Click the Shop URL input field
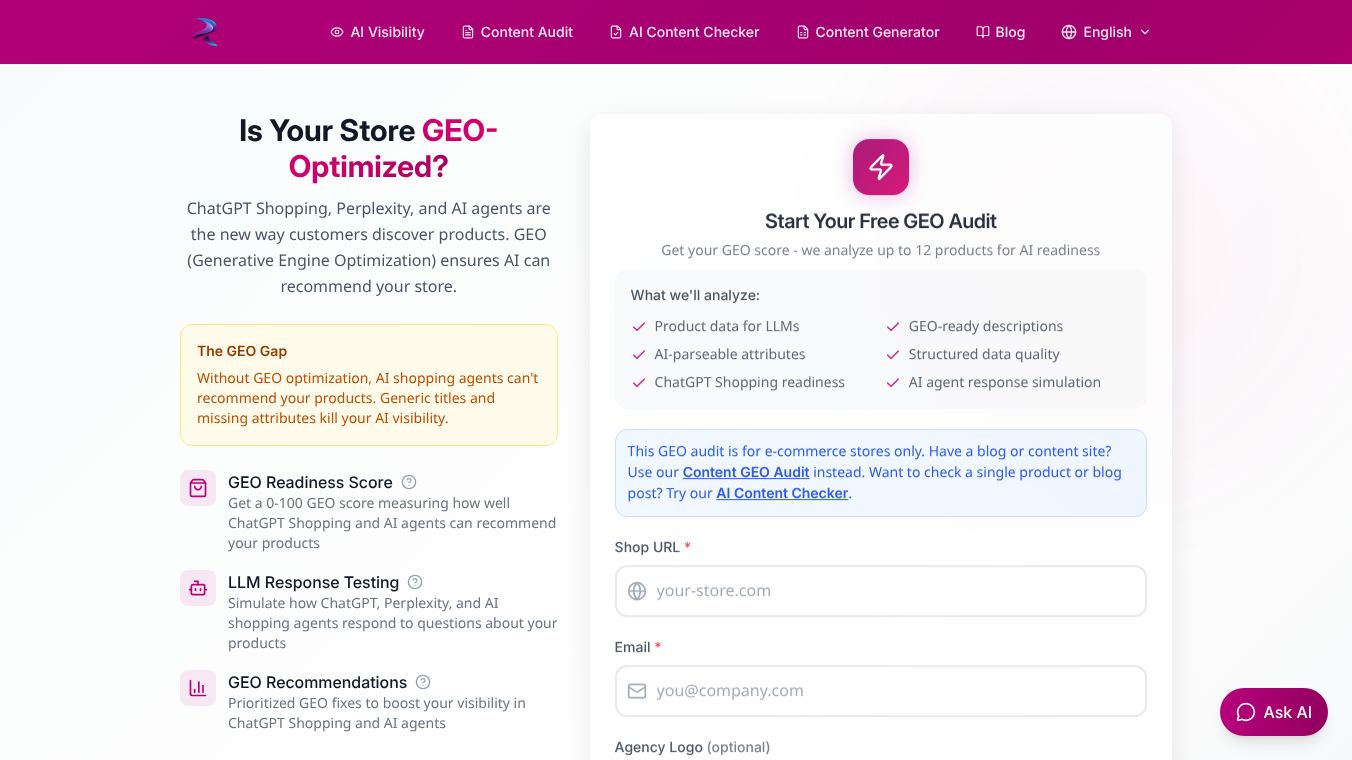The height and width of the screenshot is (760, 1352). coord(880,591)
